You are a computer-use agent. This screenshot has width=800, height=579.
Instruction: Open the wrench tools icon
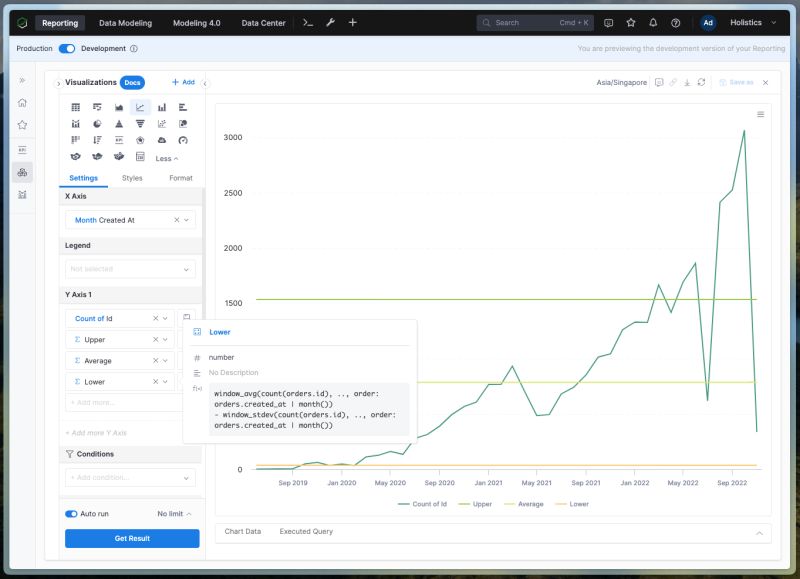330,22
